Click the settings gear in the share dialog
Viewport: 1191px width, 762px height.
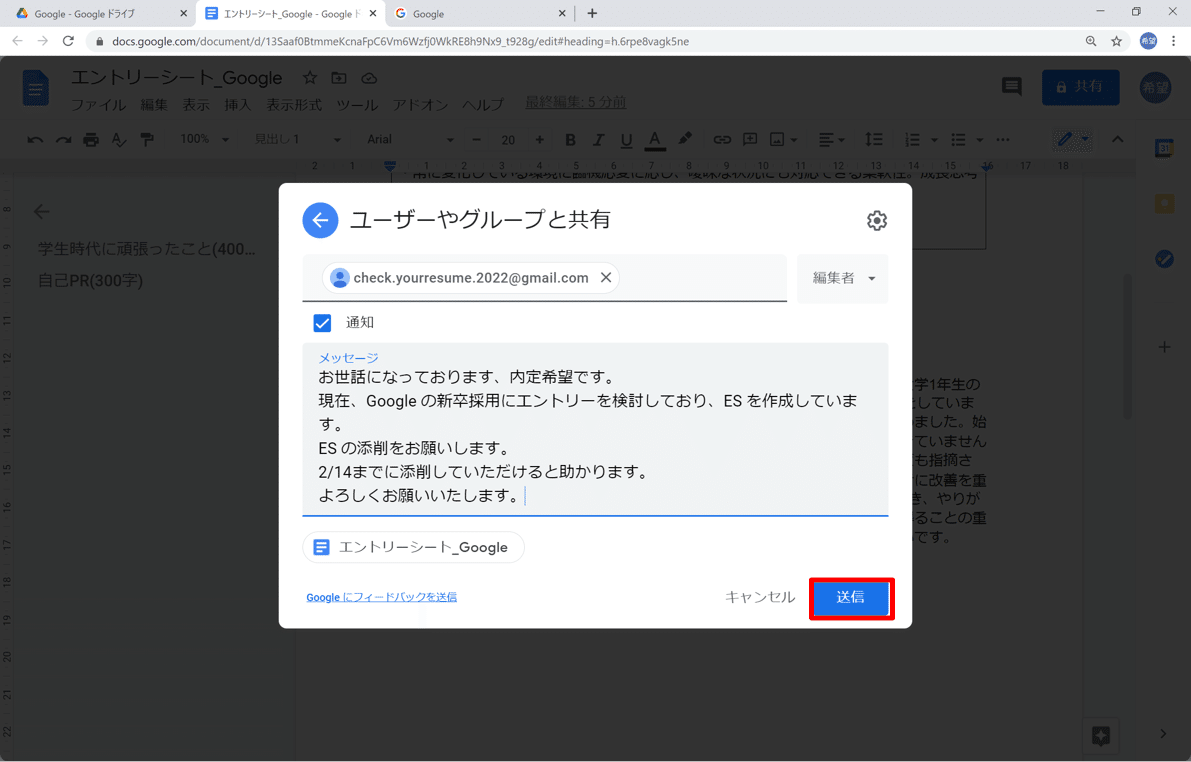(877, 221)
